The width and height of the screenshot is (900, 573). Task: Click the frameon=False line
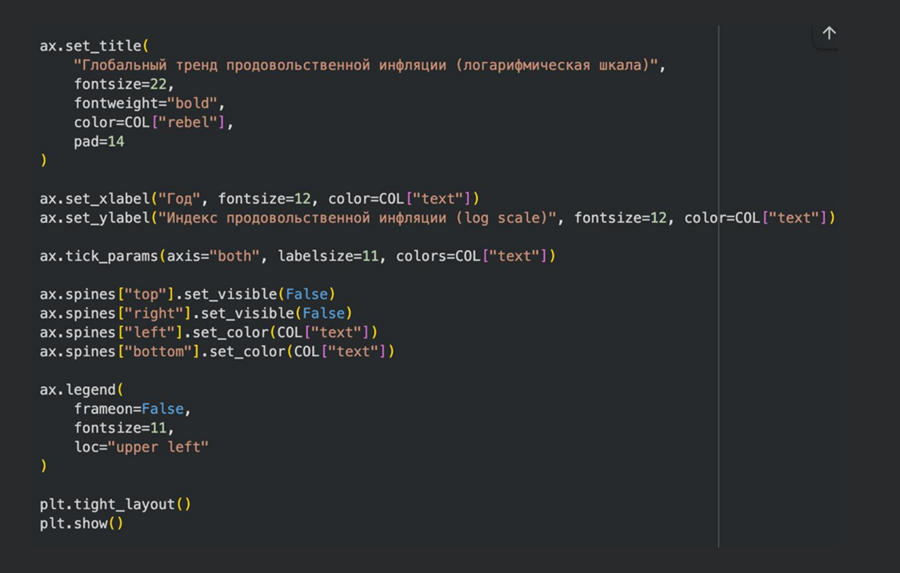point(132,409)
